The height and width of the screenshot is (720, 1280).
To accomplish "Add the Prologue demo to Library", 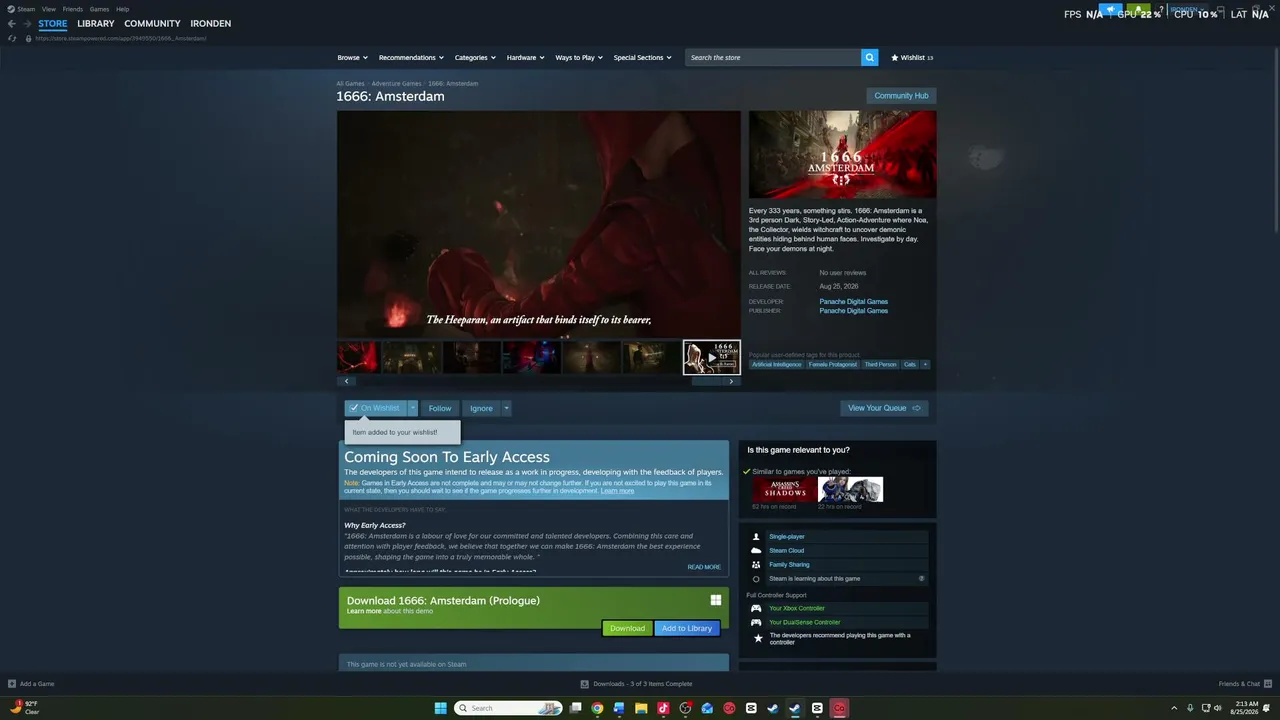I will tap(687, 628).
